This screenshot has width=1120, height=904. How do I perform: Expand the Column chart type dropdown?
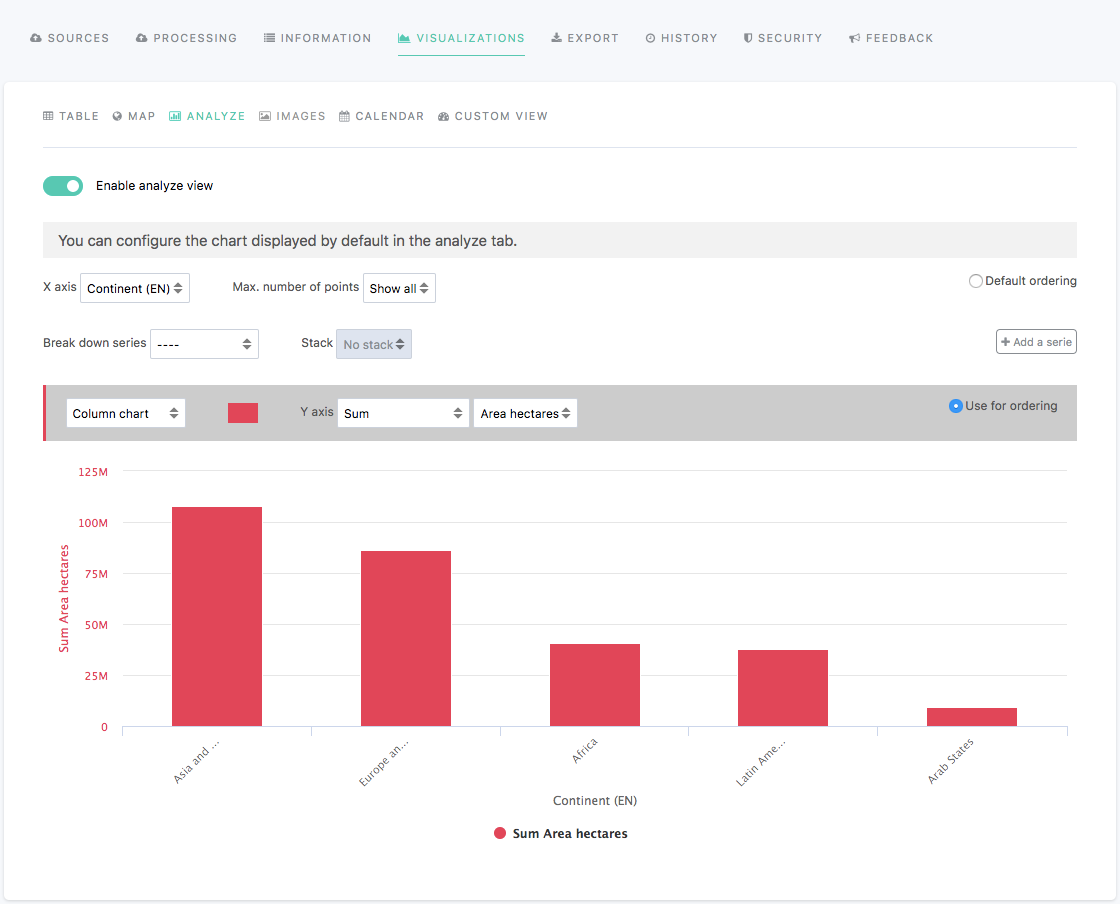click(126, 413)
